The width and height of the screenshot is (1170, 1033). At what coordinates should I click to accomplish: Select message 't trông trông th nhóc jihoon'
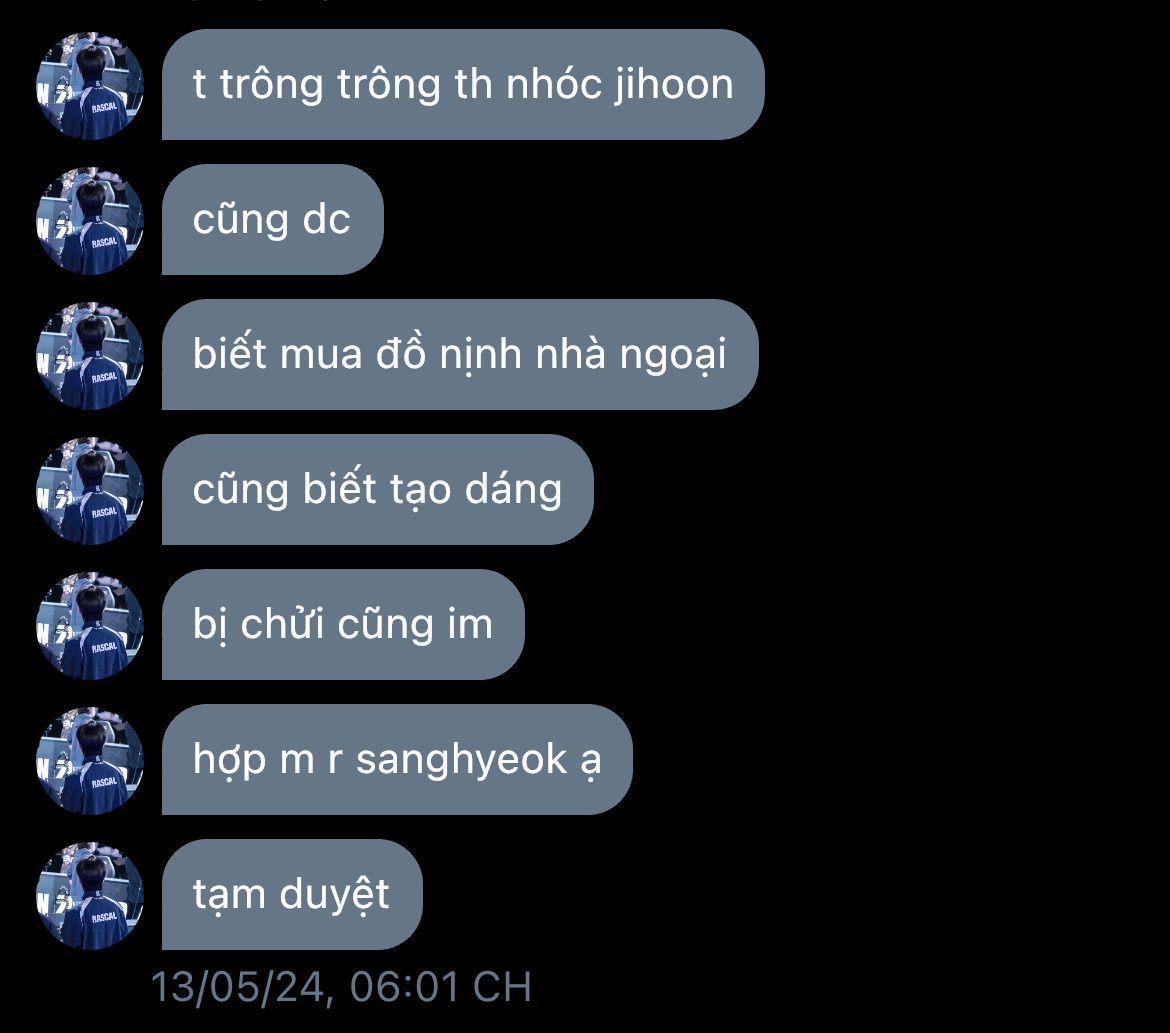pos(463,84)
